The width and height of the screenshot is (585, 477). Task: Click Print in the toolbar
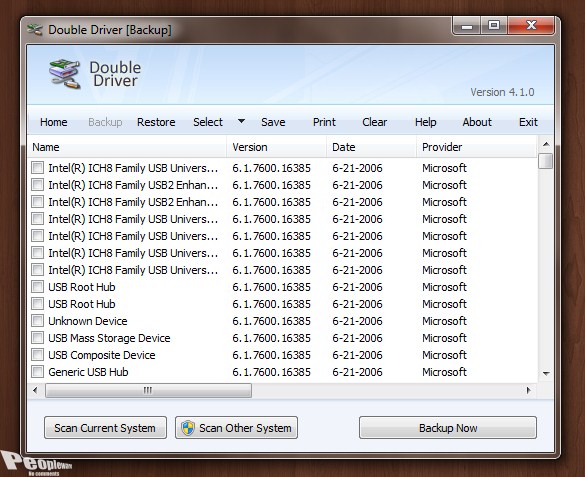(x=324, y=122)
